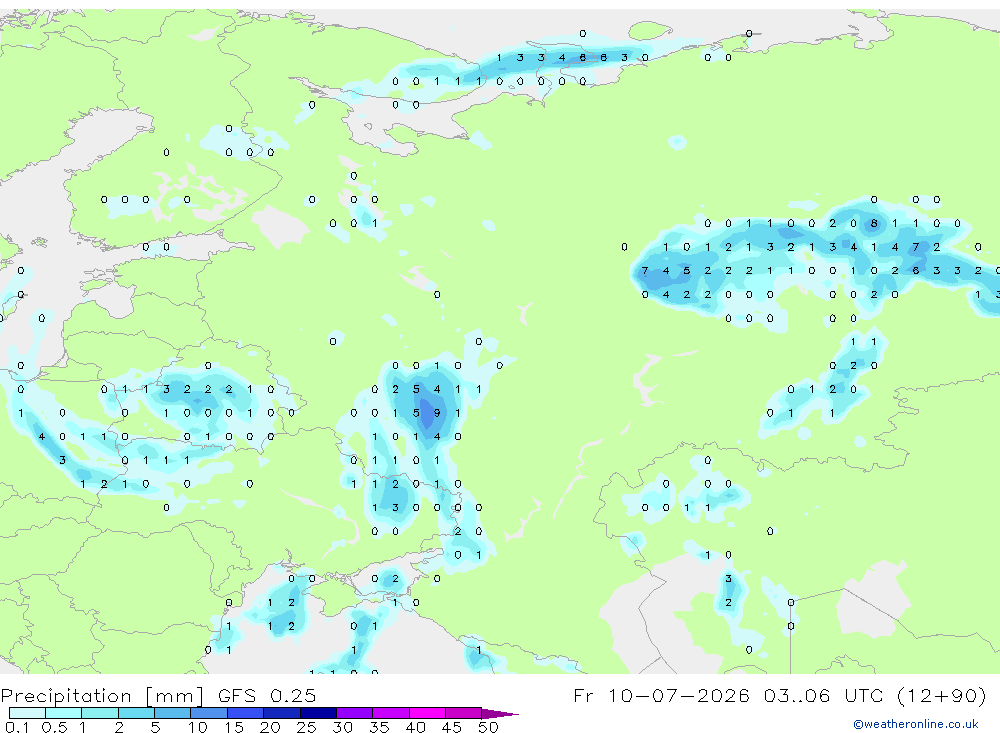
Task: Click legend label '10'
Action: pyautogui.click(x=198, y=727)
